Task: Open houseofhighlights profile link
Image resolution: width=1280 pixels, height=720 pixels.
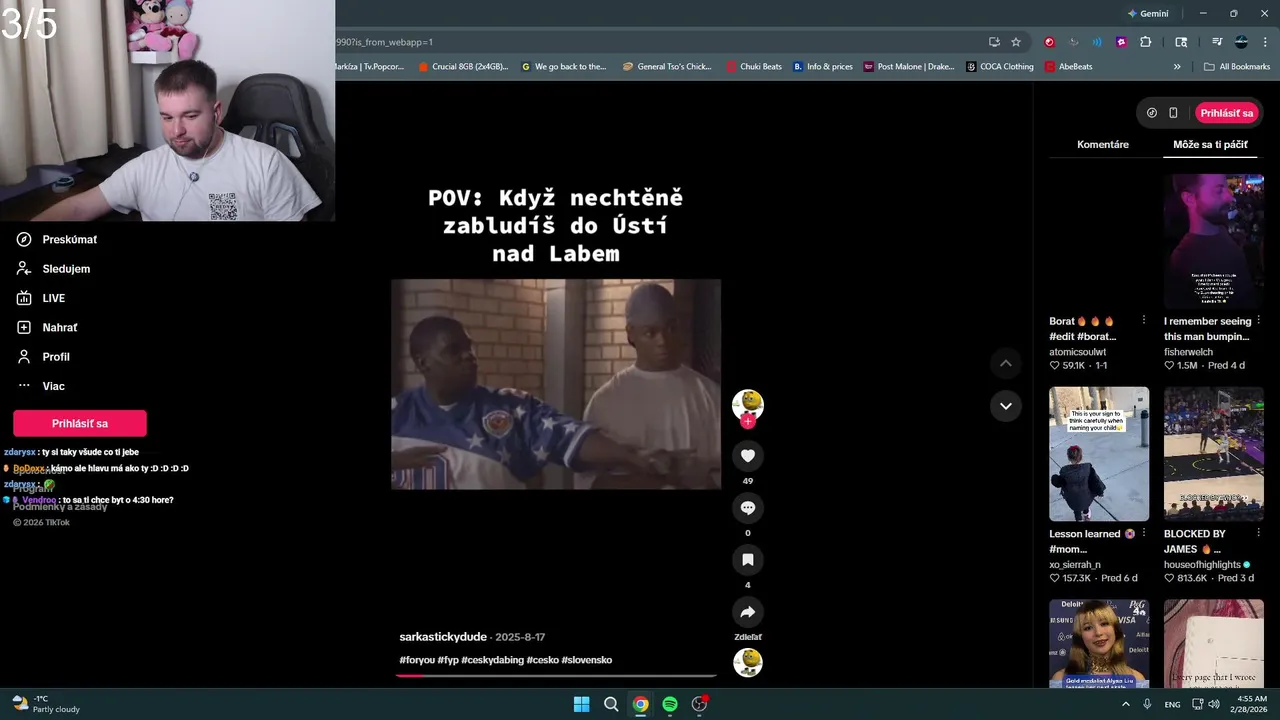Action: pos(1202,565)
